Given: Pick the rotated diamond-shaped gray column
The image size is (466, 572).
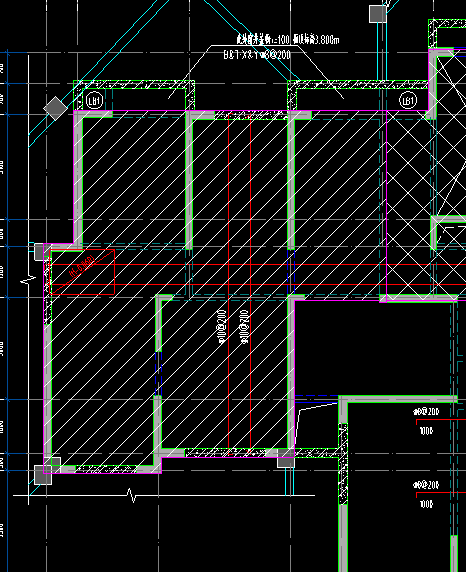Looking at the screenshot, I should click(x=55, y=108).
